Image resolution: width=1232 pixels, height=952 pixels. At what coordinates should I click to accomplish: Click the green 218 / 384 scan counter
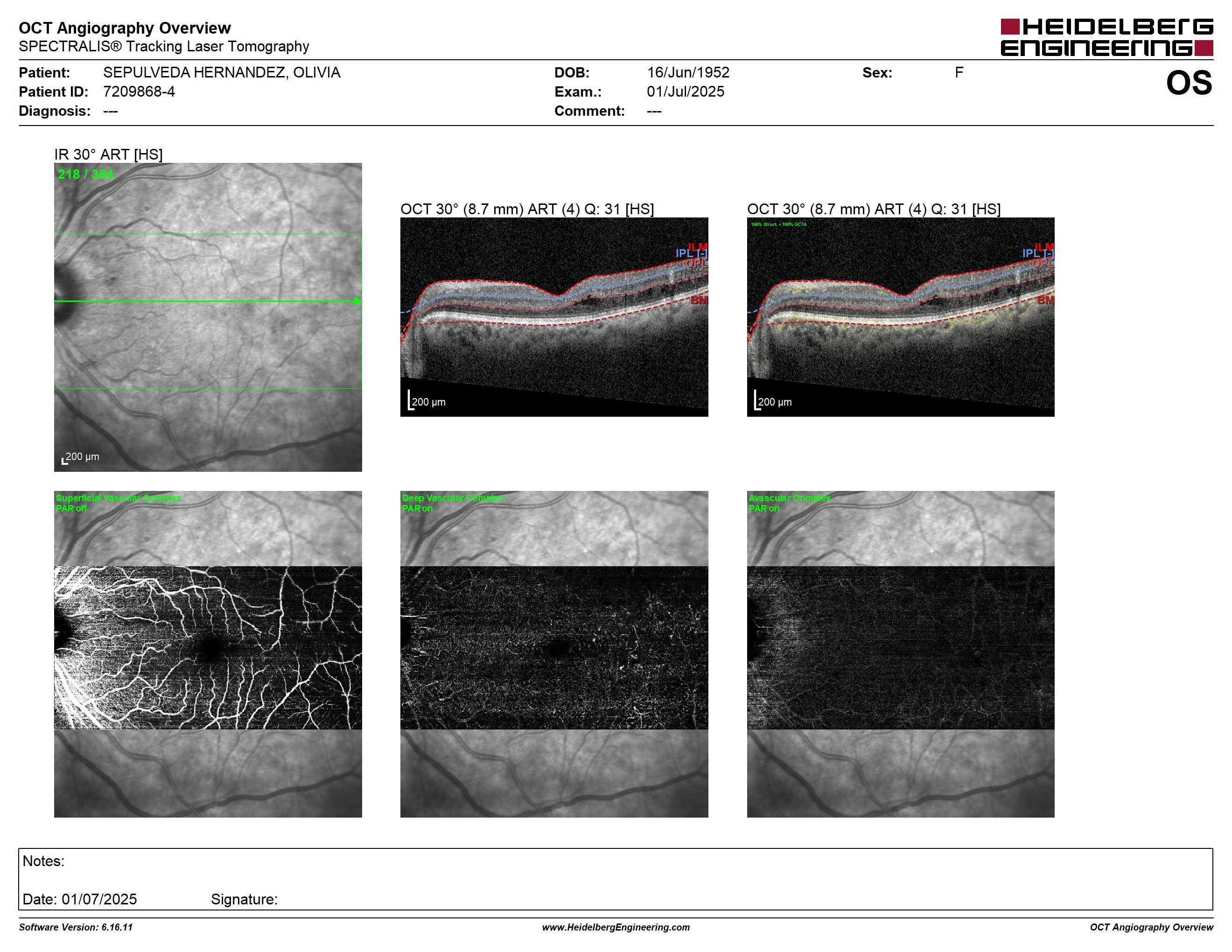click(x=86, y=174)
